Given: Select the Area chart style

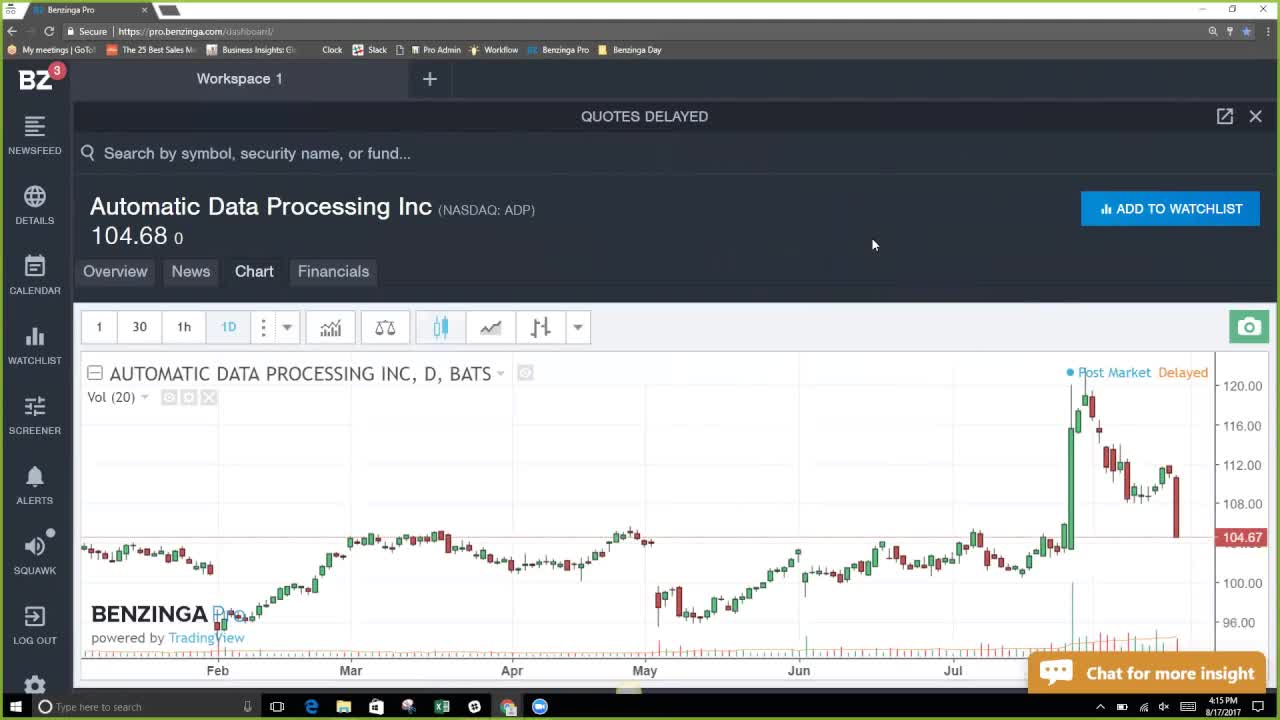Looking at the screenshot, I should (x=490, y=327).
